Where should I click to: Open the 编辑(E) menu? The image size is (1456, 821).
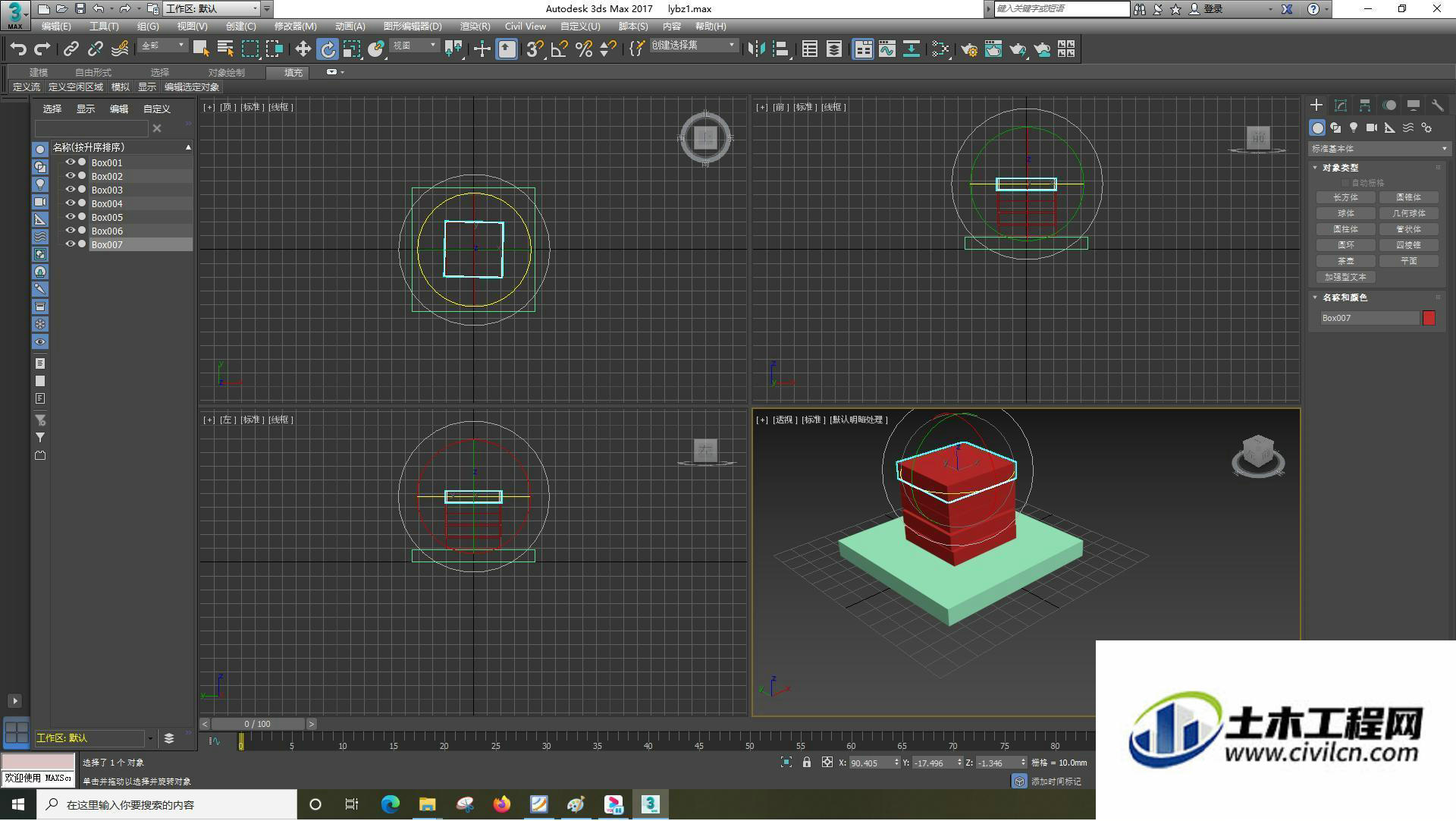coord(56,27)
